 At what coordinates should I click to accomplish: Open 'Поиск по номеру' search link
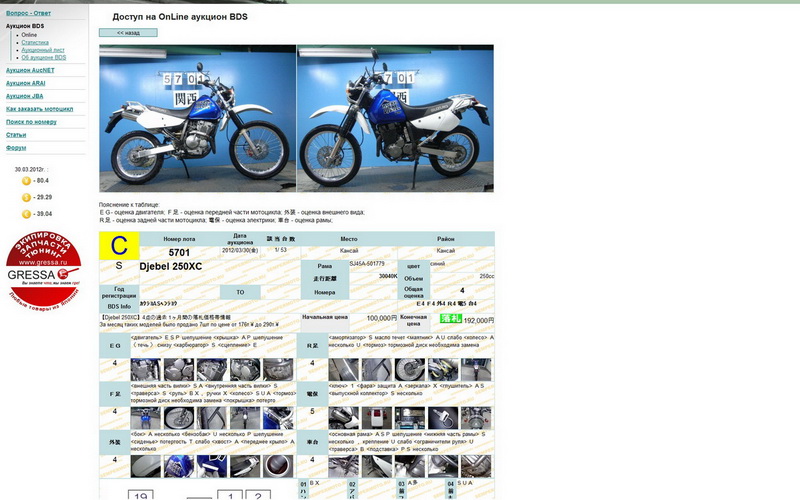29,121
